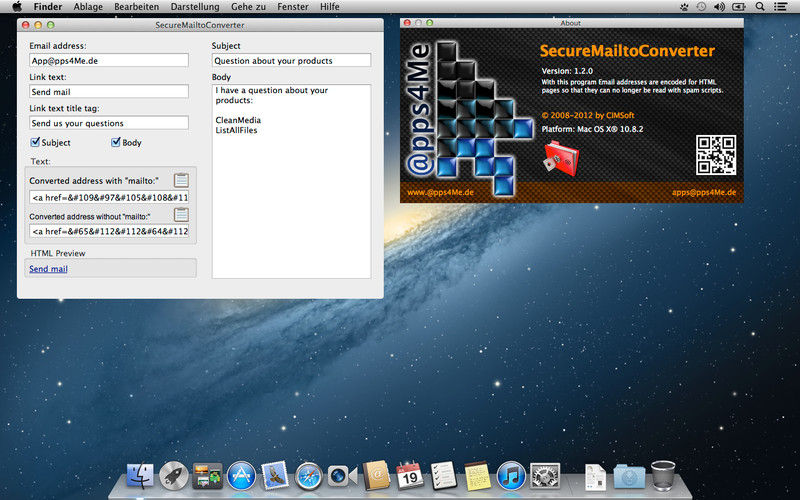The width and height of the screenshot is (800, 500).
Task: Click 'Version: 1.2.0' text in About
Action: (567, 71)
